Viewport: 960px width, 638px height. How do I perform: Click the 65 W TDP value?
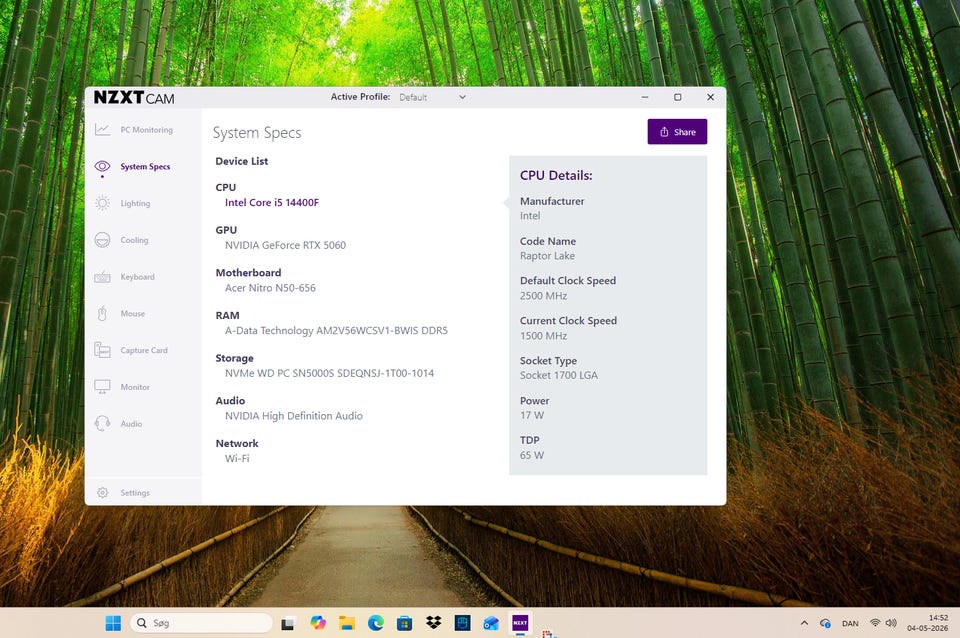pos(532,455)
